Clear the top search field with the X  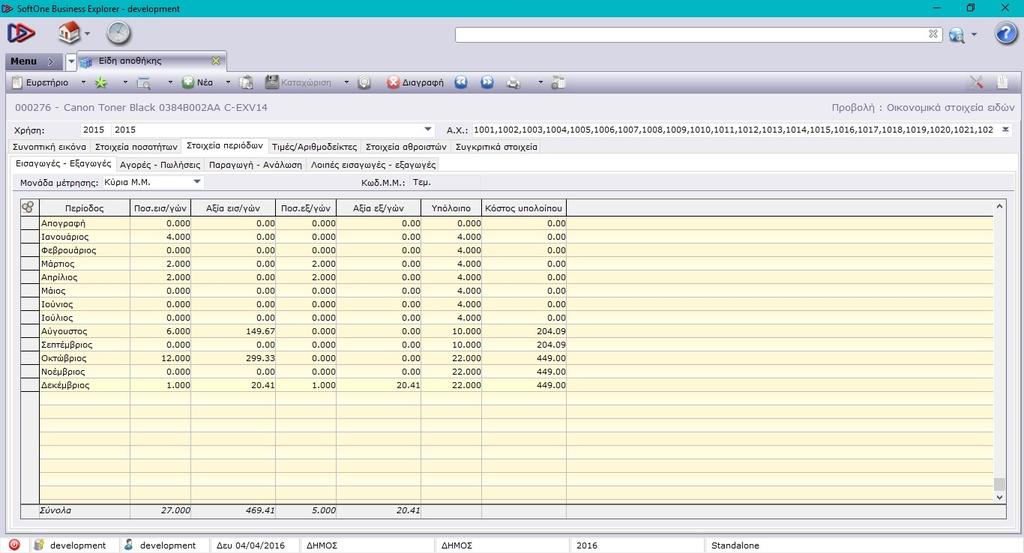pyautogui.click(x=933, y=34)
